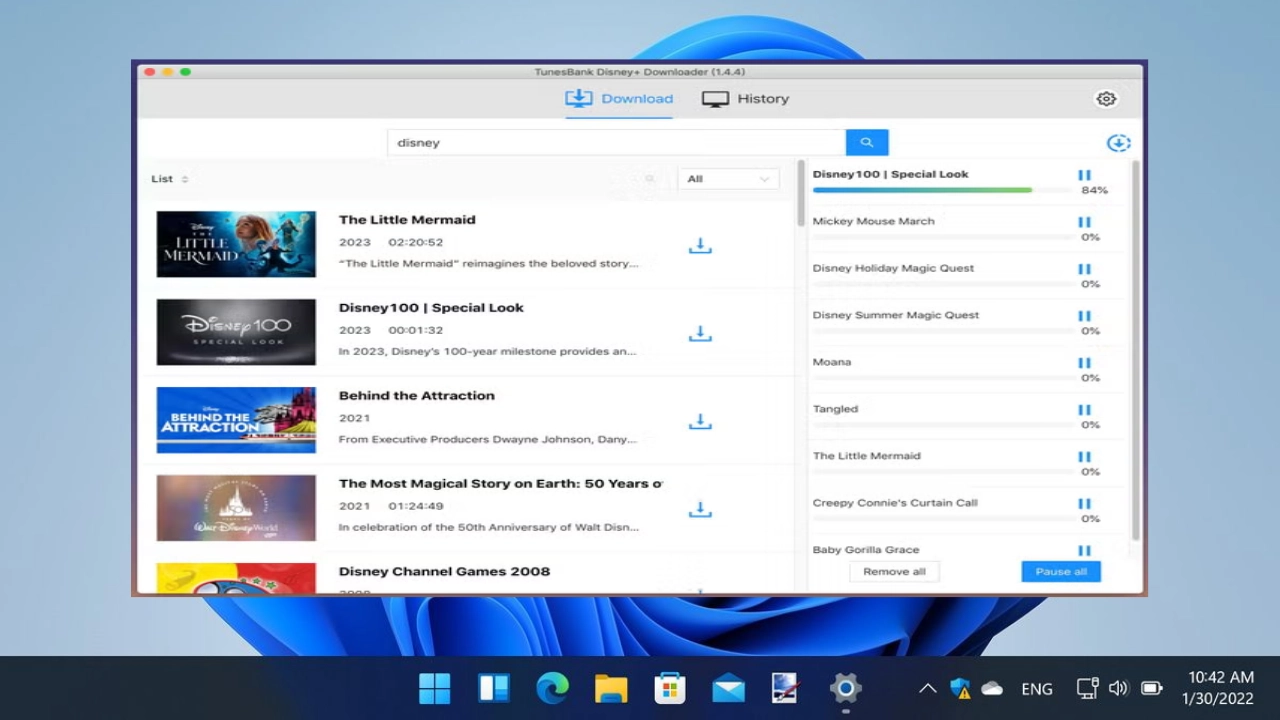Show hidden system tray icons
Image resolution: width=1280 pixels, height=720 pixels.
(927, 688)
